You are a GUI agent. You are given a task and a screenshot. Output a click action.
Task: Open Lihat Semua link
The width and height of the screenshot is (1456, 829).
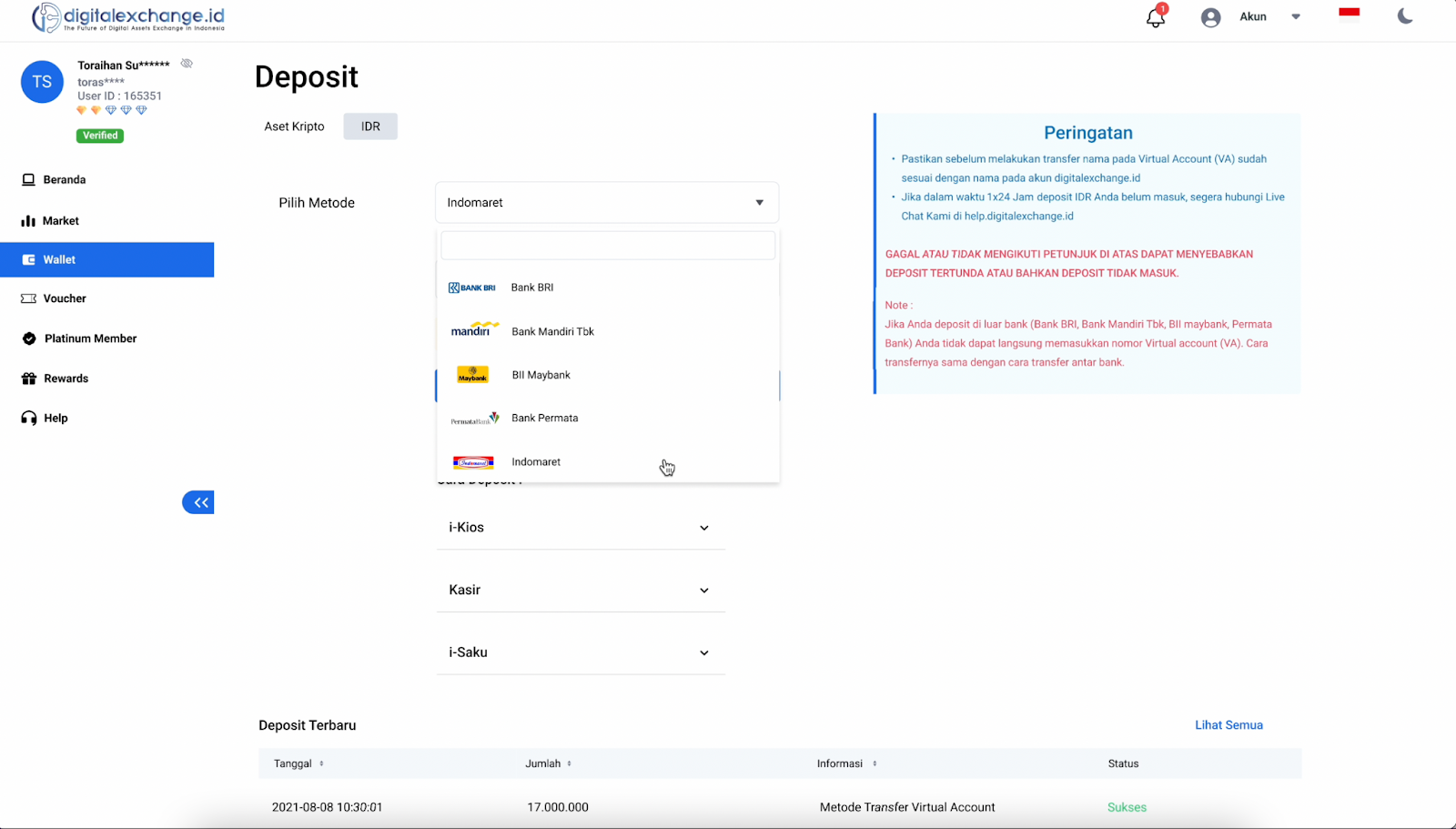click(x=1228, y=725)
